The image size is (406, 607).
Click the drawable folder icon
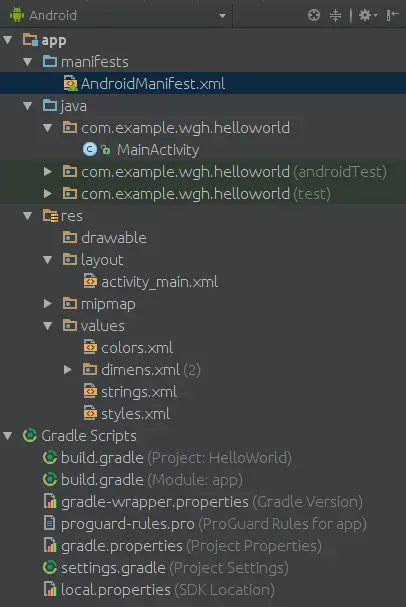(x=70, y=237)
